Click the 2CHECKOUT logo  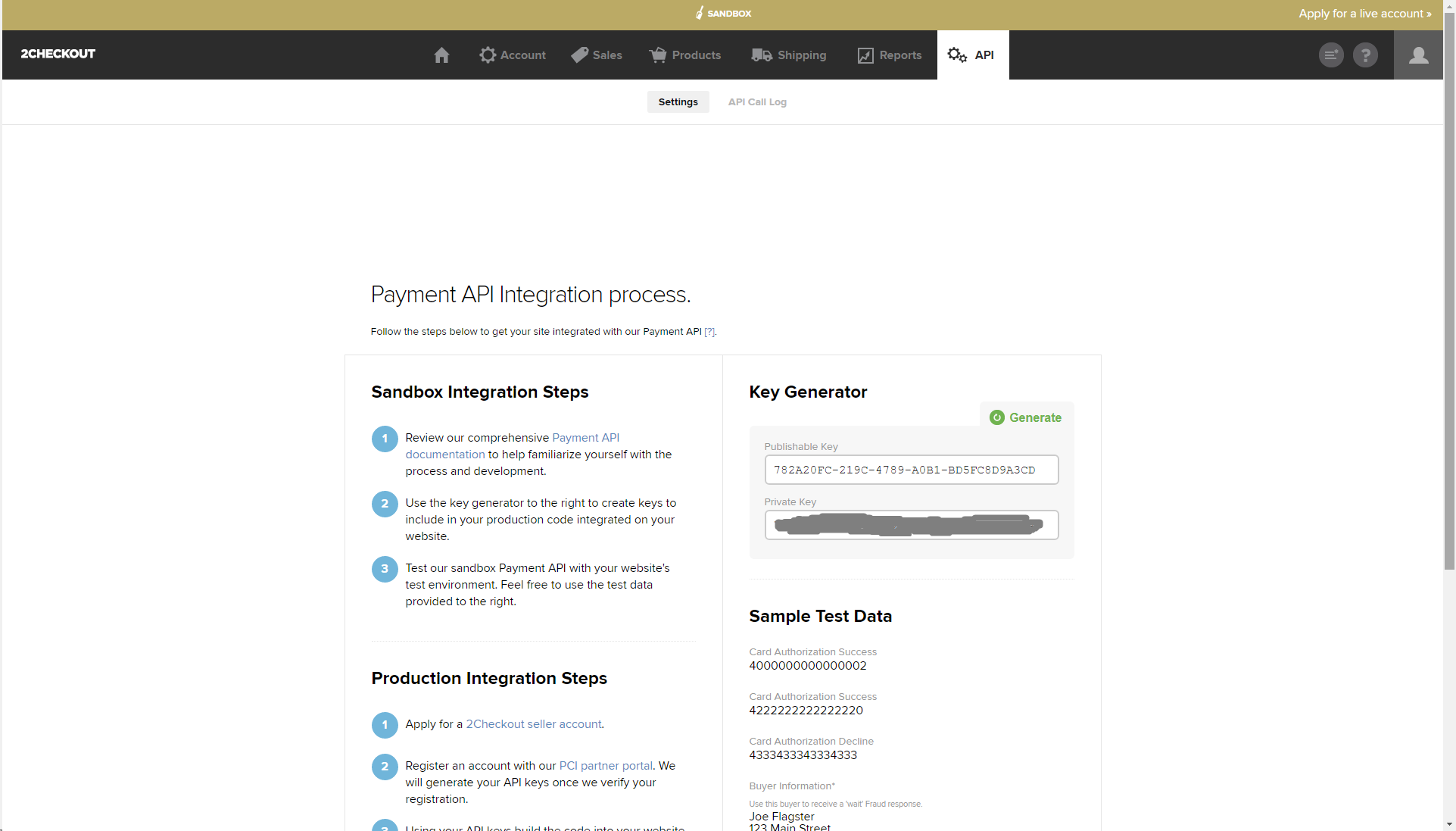coord(58,54)
